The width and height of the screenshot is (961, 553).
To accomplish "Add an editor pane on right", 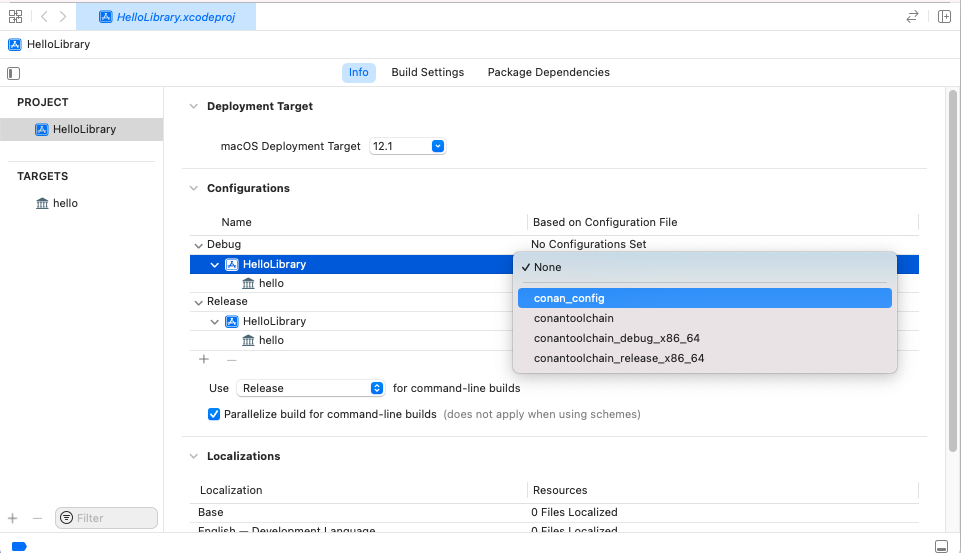I will pos(944,17).
